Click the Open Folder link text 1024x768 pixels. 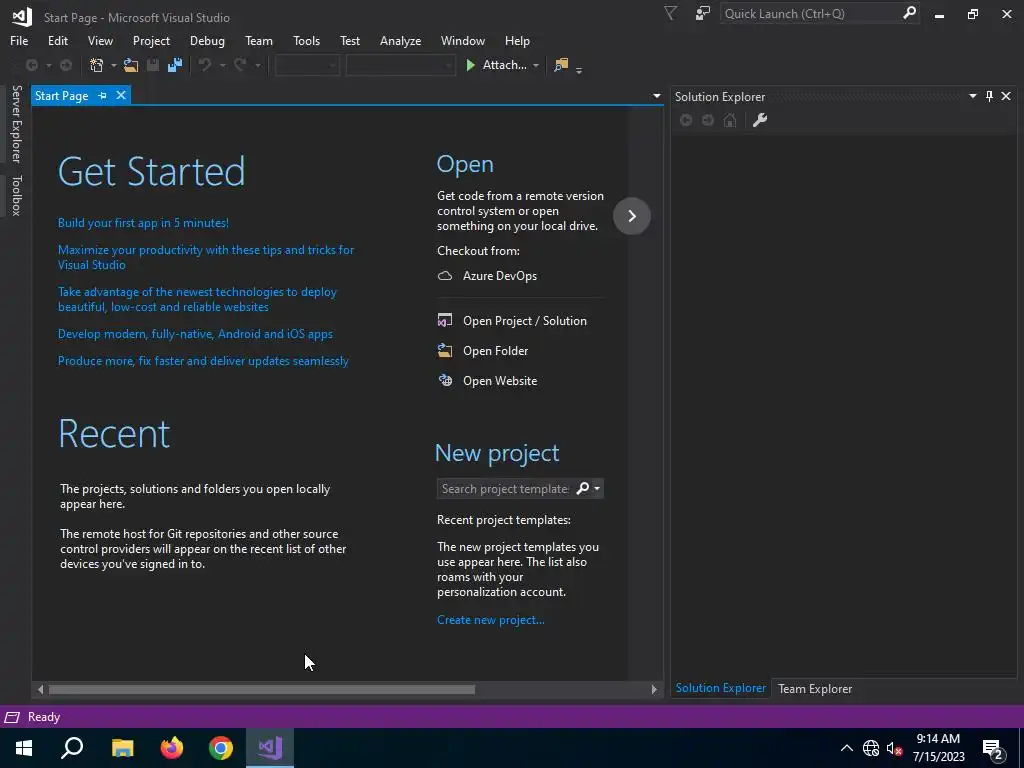tap(495, 351)
